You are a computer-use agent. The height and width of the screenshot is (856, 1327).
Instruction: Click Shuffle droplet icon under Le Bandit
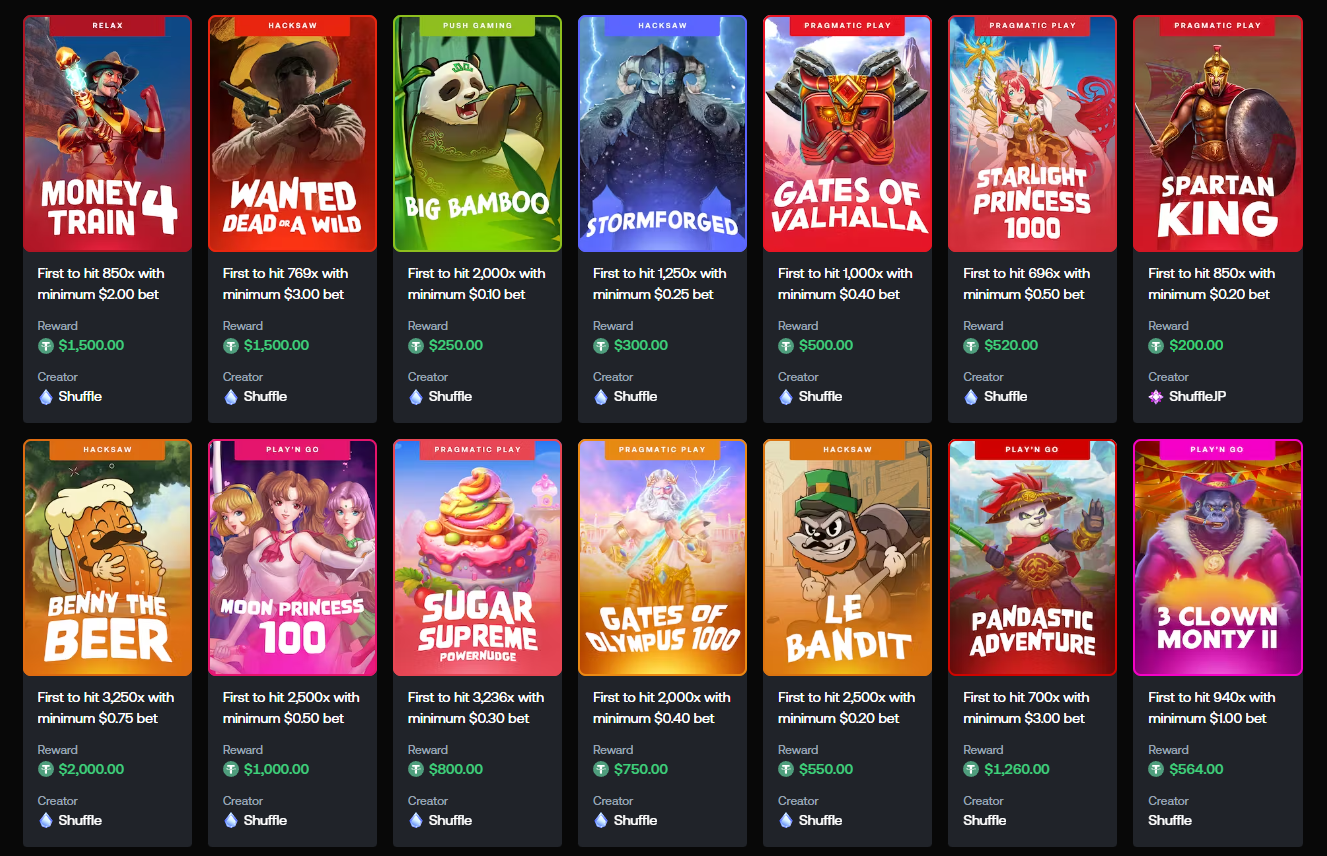(x=785, y=821)
